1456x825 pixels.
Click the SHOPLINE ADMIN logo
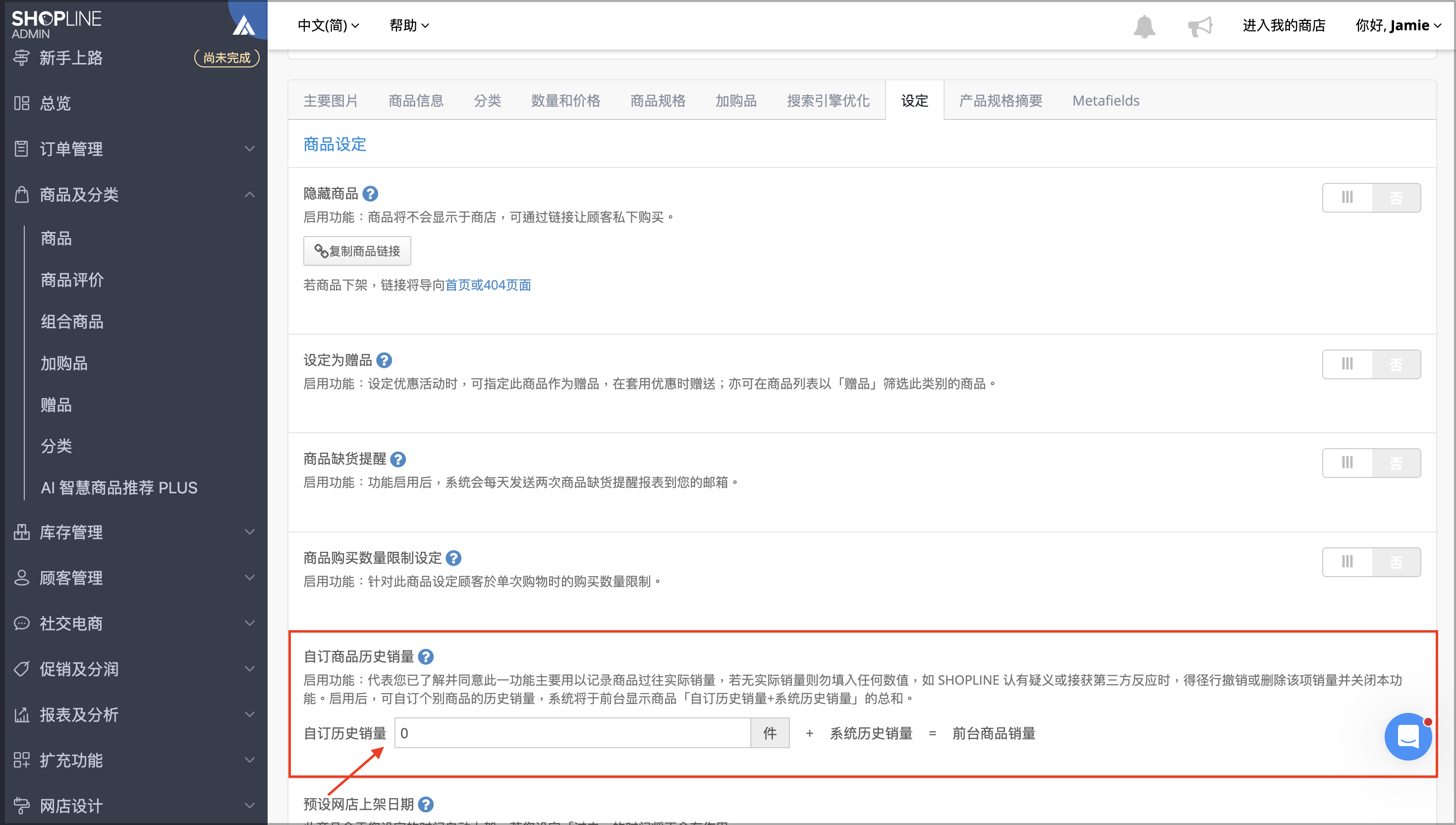56,24
